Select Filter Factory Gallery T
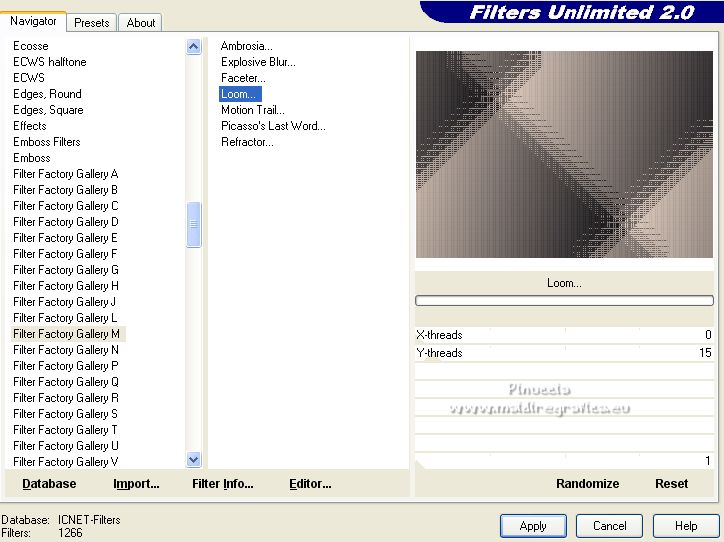The height and width of the screenshot is (542, 724). click(65, 430)
